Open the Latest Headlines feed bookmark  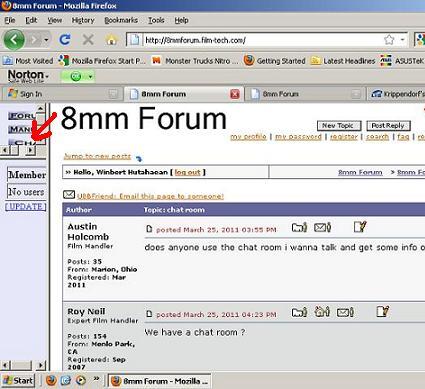point(343,61)
